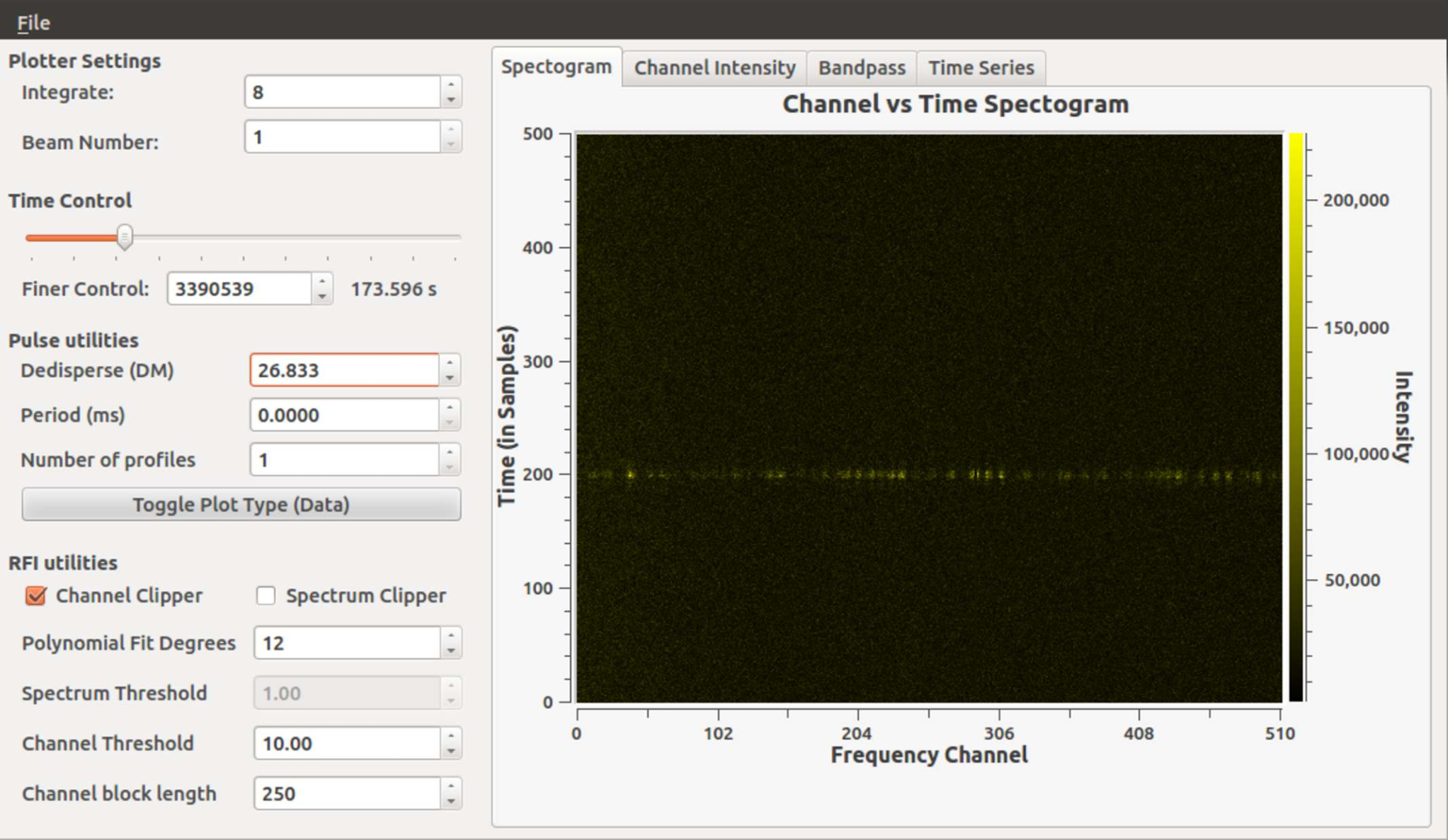
Task: Click the pulse streak in spectrogram plot
Action: 929,475
